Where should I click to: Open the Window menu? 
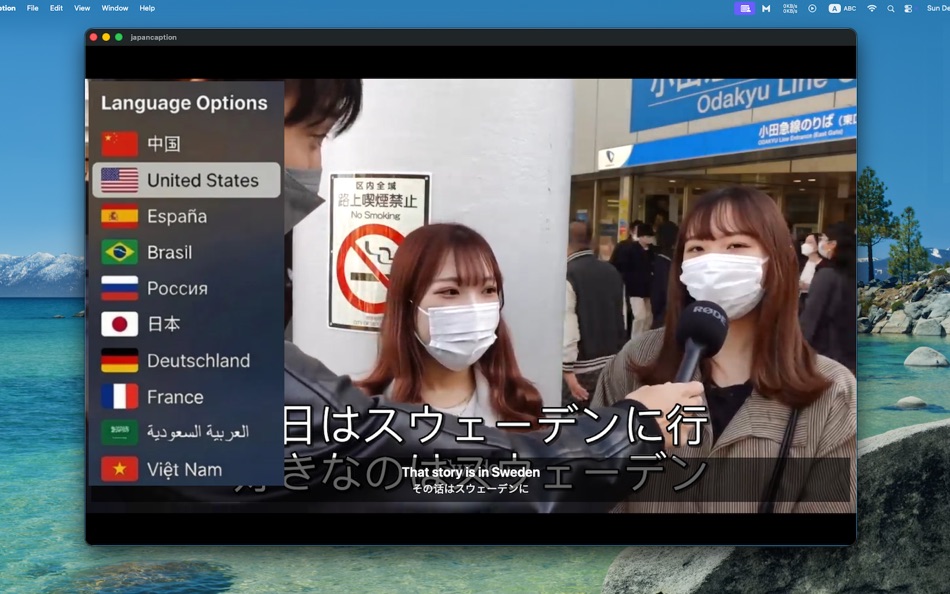(114, 8)
